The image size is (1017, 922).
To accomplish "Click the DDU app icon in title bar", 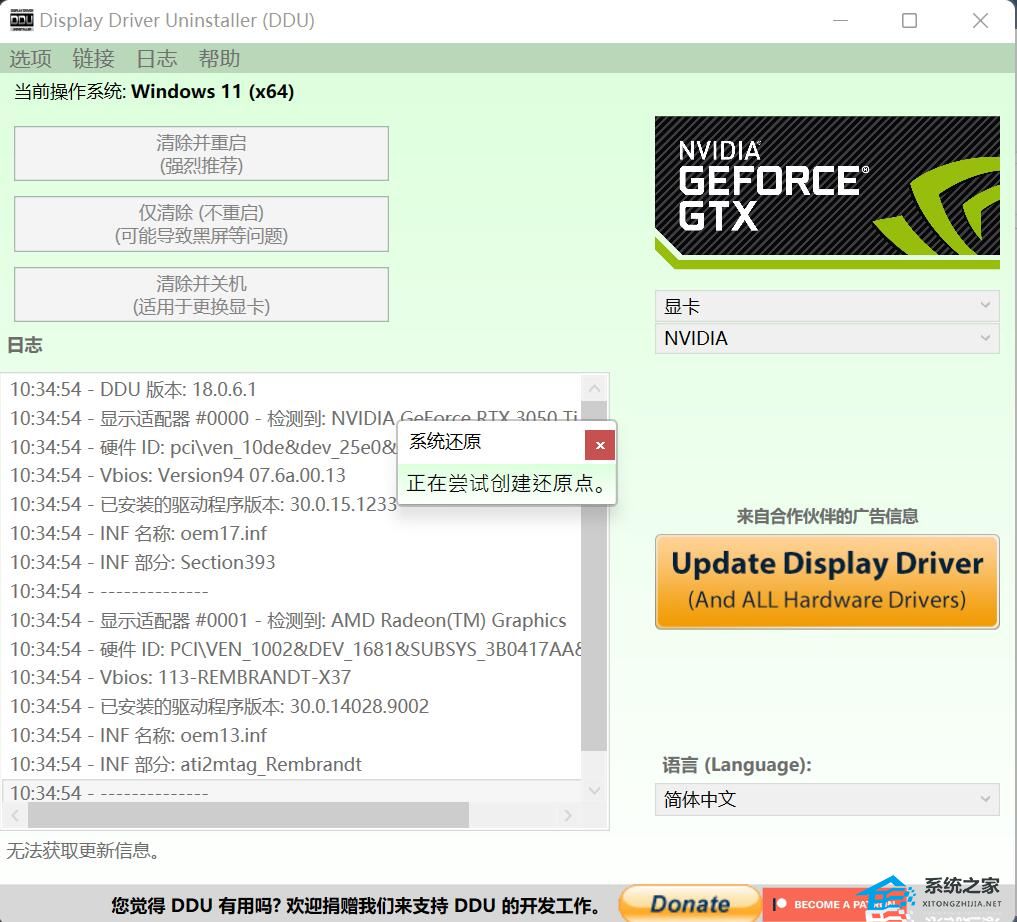I will point(21,20).
